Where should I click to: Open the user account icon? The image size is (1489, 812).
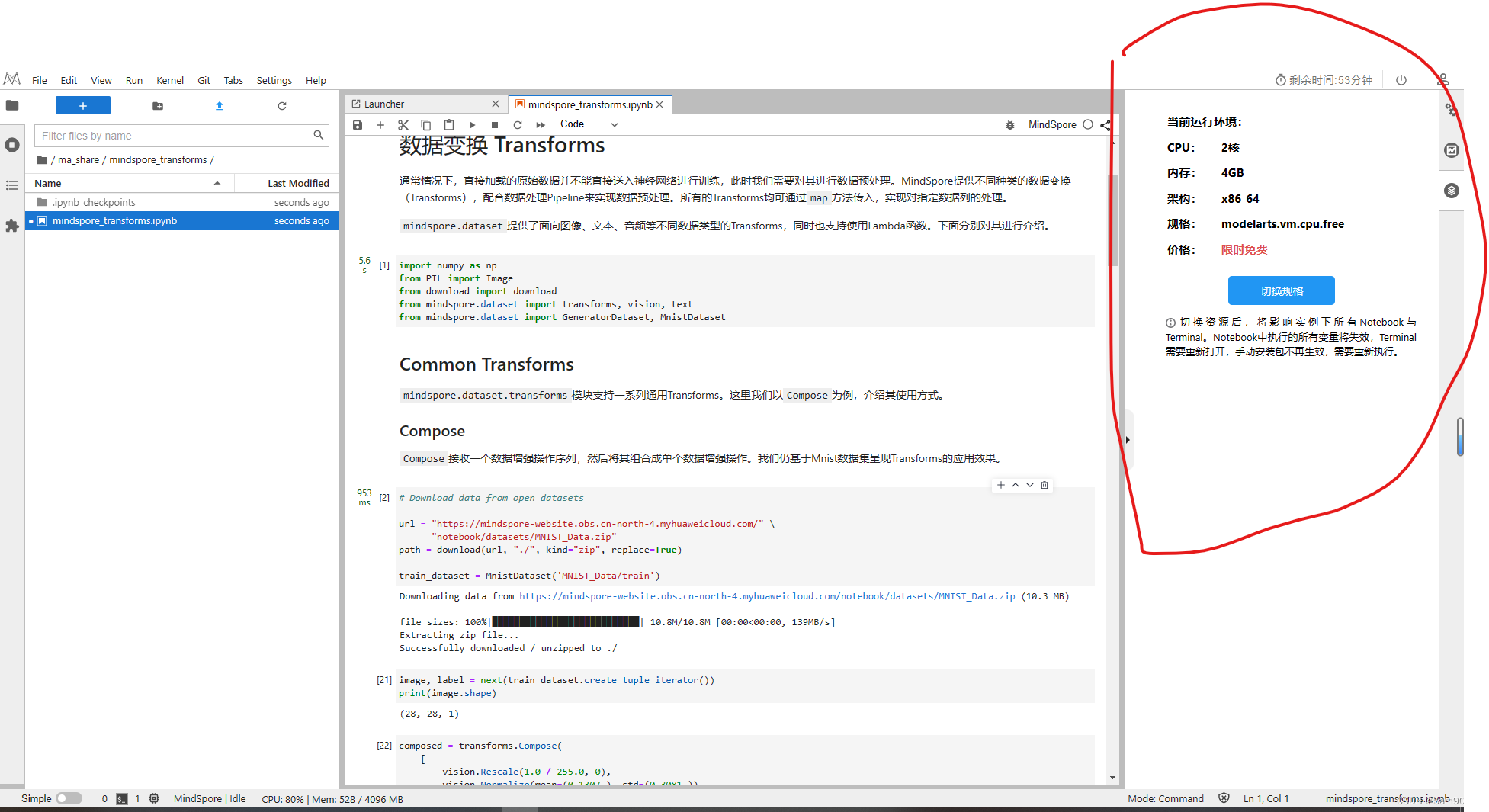click(1443, 80)
